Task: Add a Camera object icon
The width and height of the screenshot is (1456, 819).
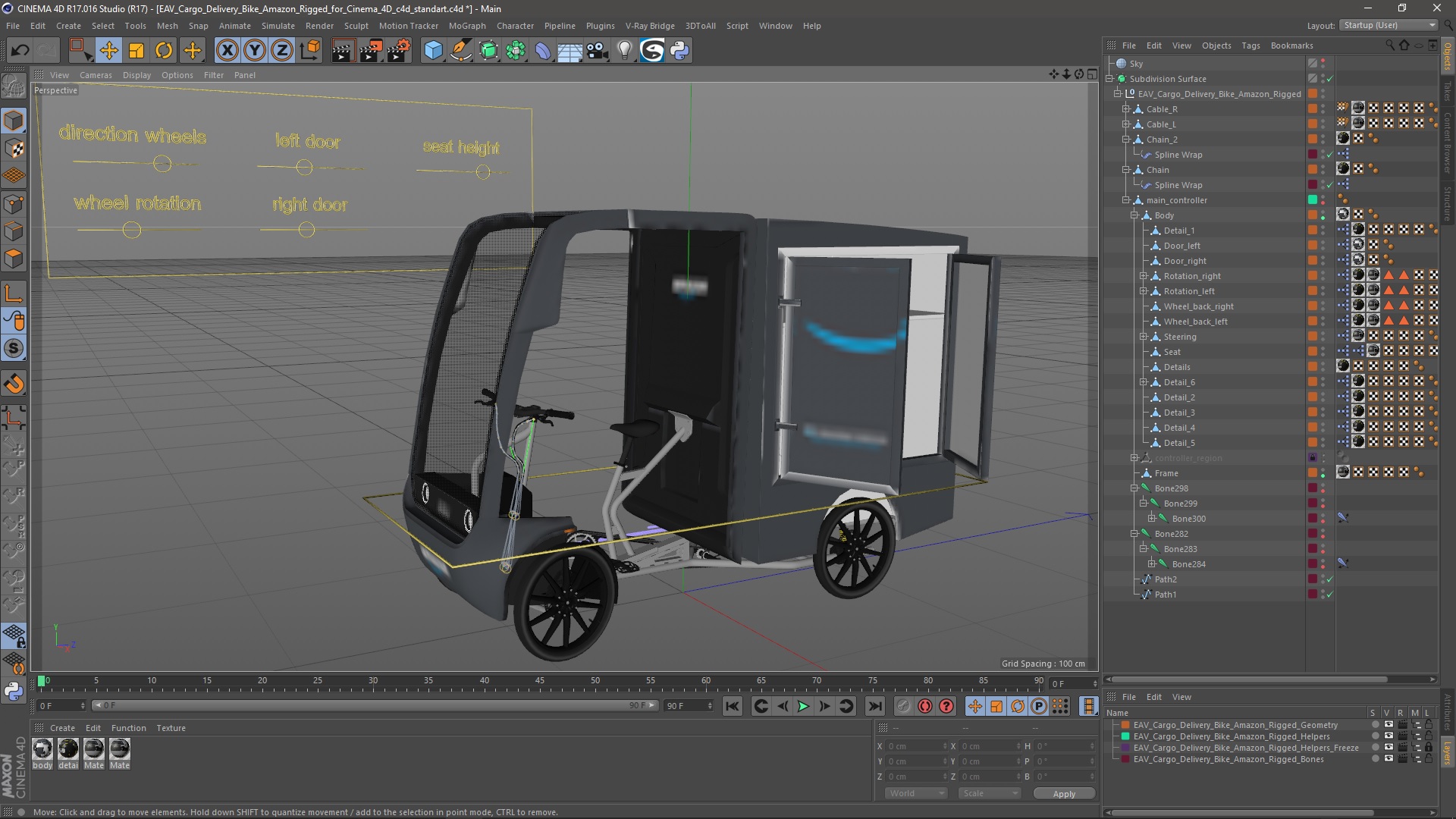Action: click(598, 51)
